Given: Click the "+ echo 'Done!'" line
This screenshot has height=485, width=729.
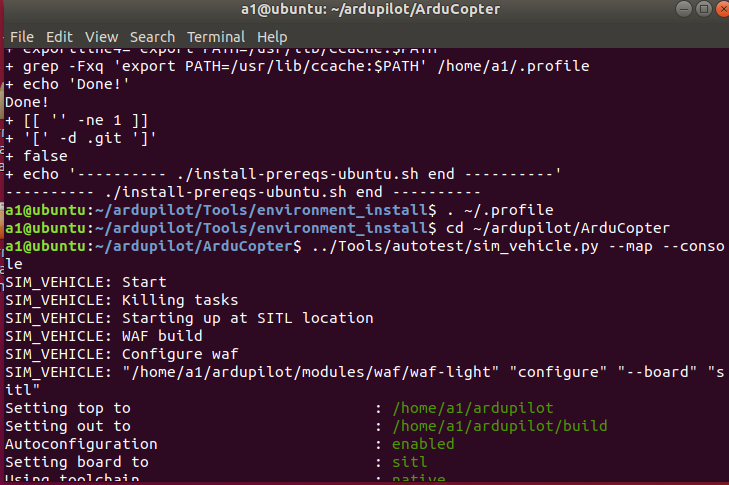Looking at the screenshot, I should [67, 84].
